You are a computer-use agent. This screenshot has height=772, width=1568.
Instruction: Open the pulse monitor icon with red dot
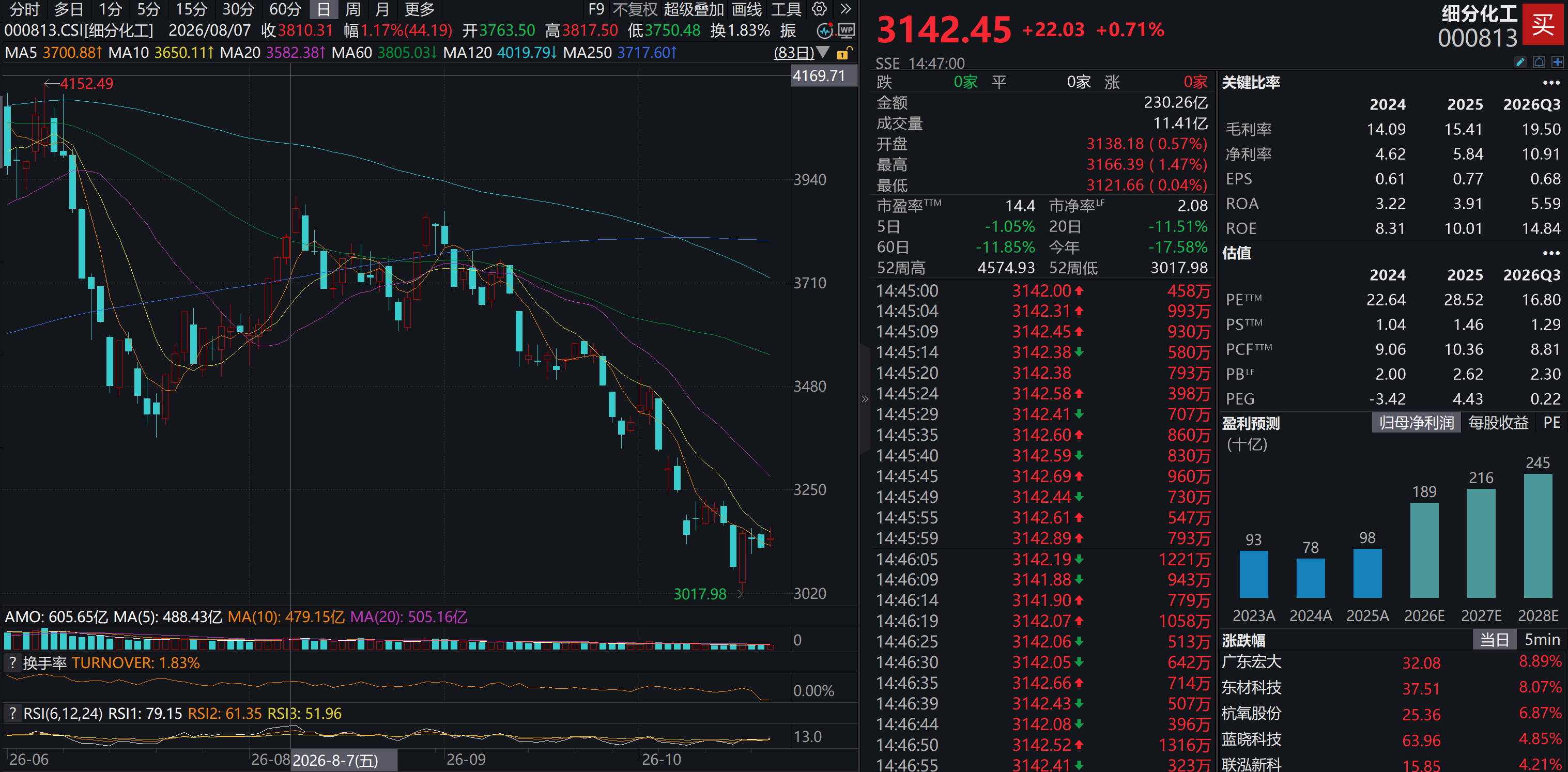825,30
